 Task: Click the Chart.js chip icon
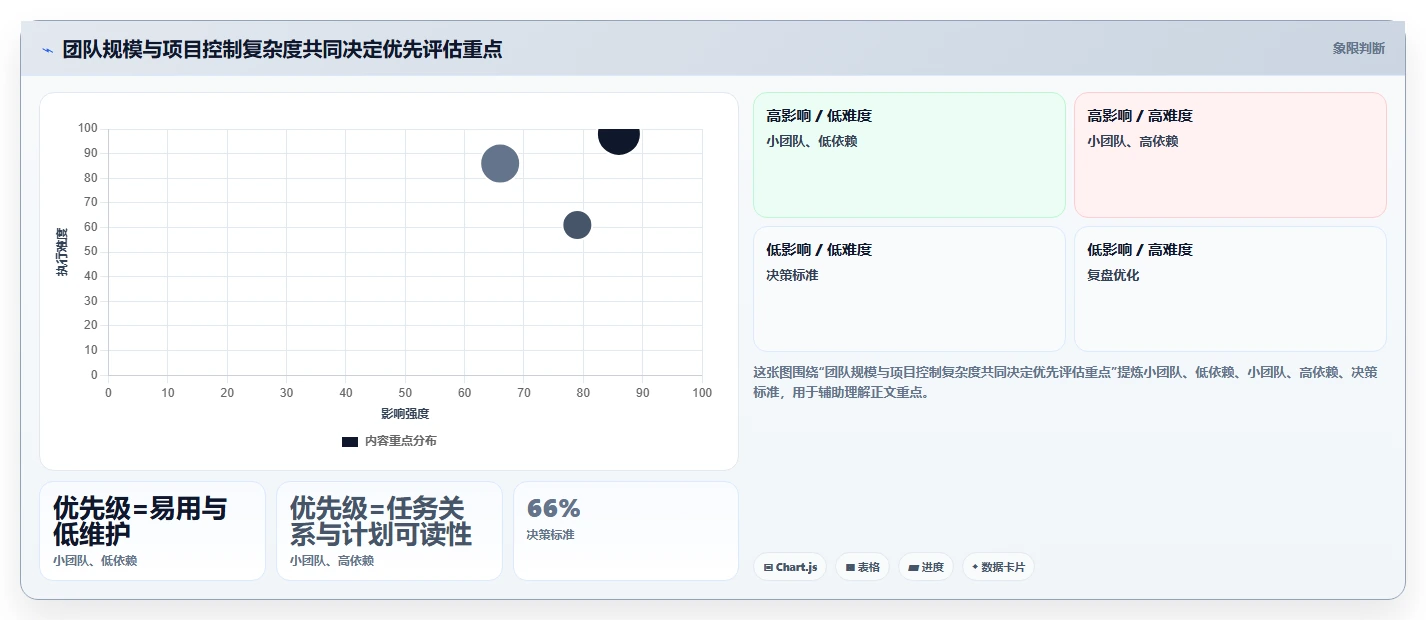tap(768, 567)
